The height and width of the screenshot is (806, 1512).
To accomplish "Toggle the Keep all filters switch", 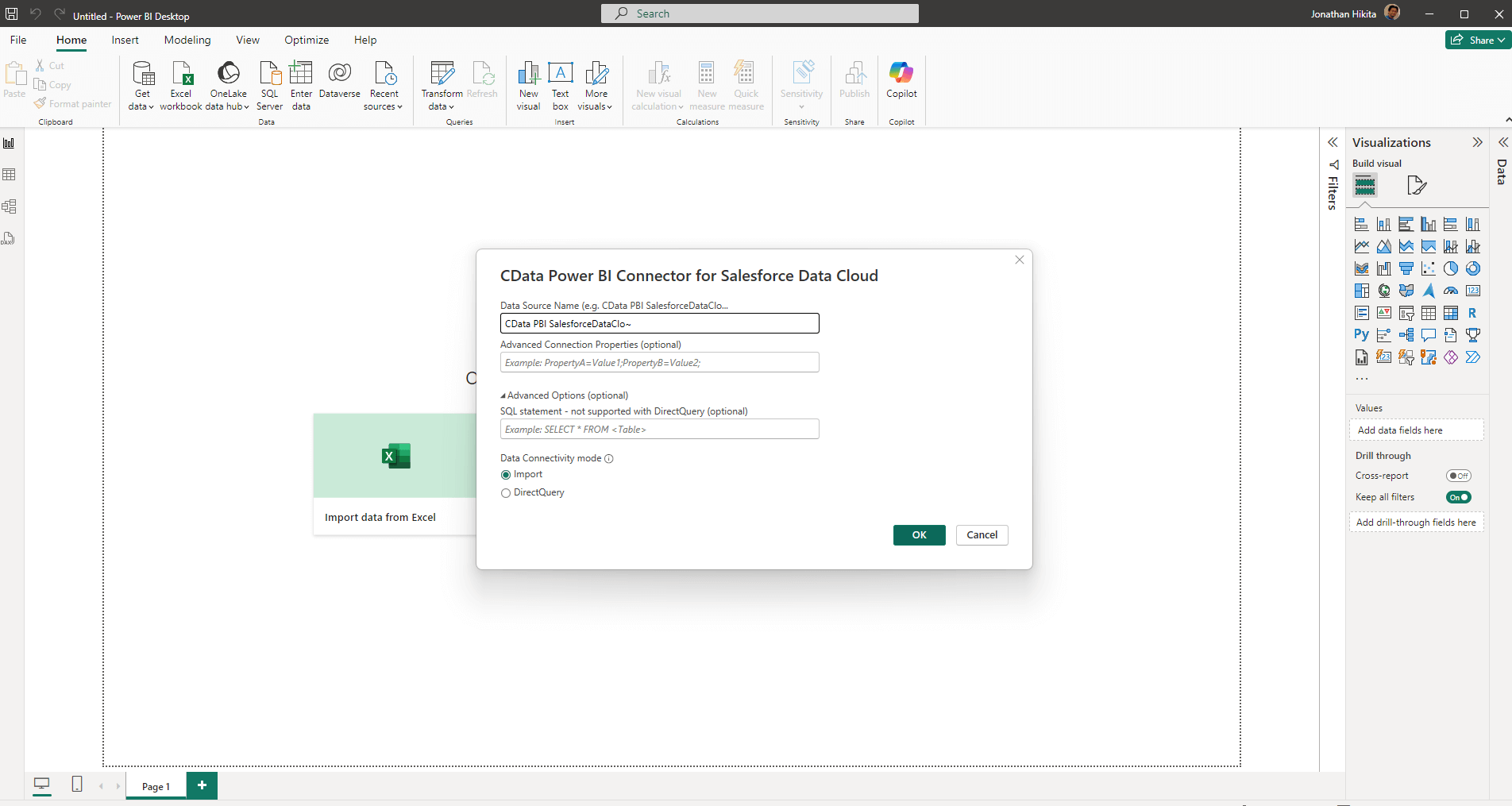I will (x=1459, y=497).
